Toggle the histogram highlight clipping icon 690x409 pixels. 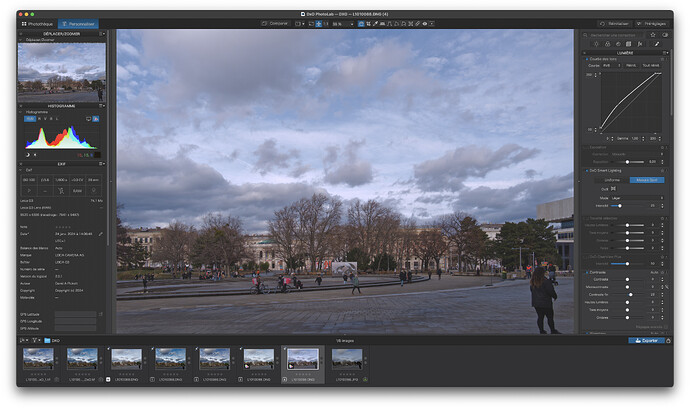pos(35,155)
